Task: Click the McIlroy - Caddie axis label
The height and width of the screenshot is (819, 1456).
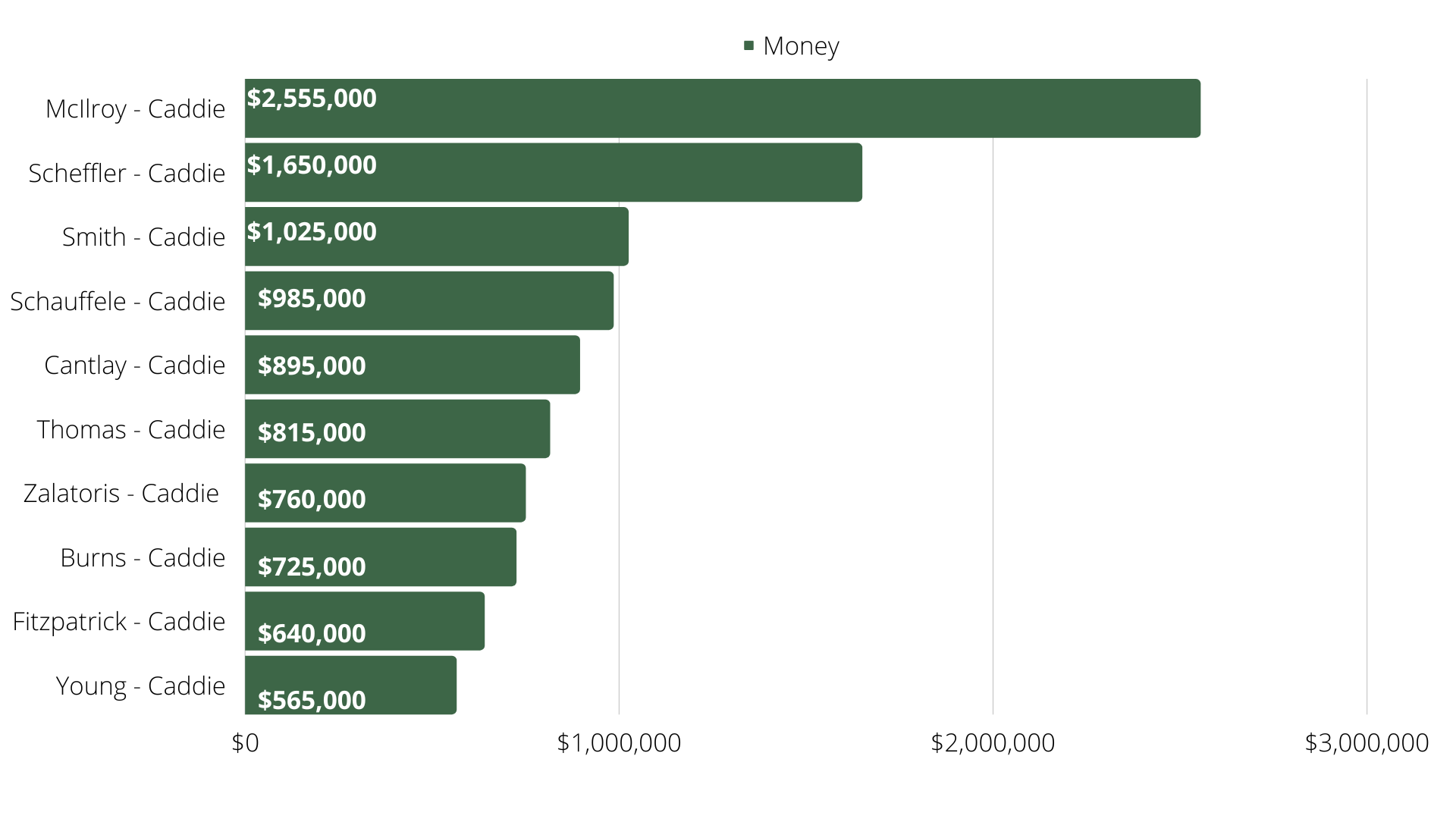Action: [135, 109]
